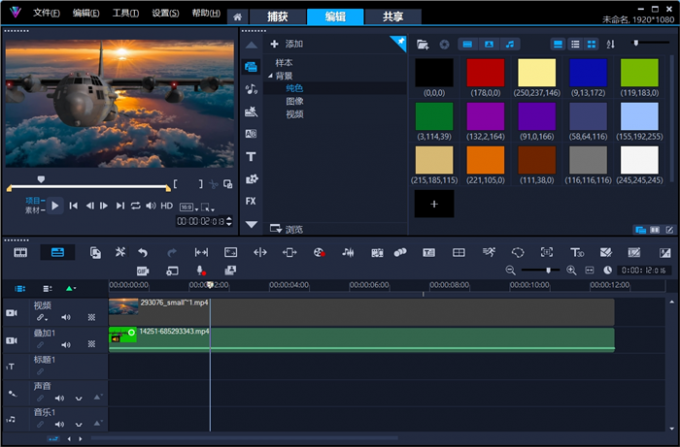
Task: Open the 文件(F) menu
Action: pyautogui.click(x=46, y=13)
